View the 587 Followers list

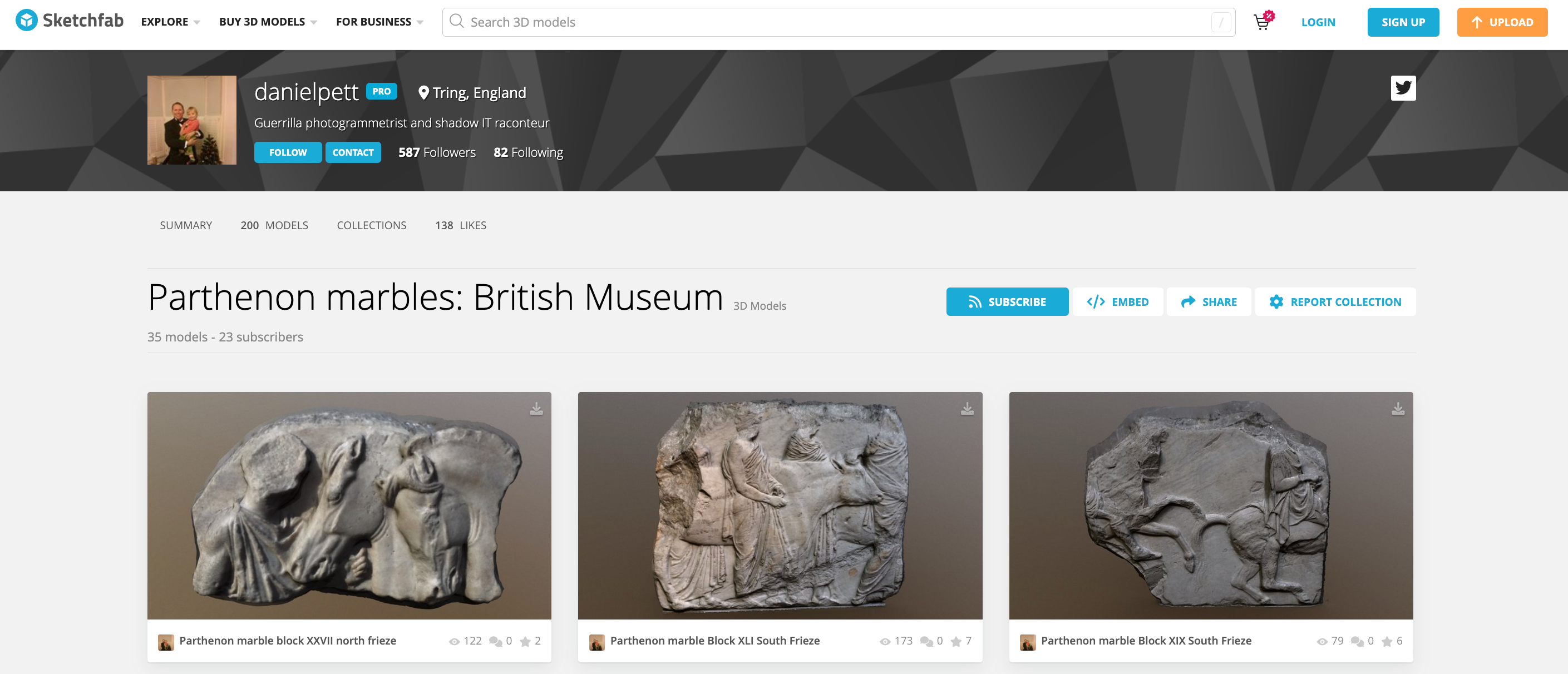point(437,152)
